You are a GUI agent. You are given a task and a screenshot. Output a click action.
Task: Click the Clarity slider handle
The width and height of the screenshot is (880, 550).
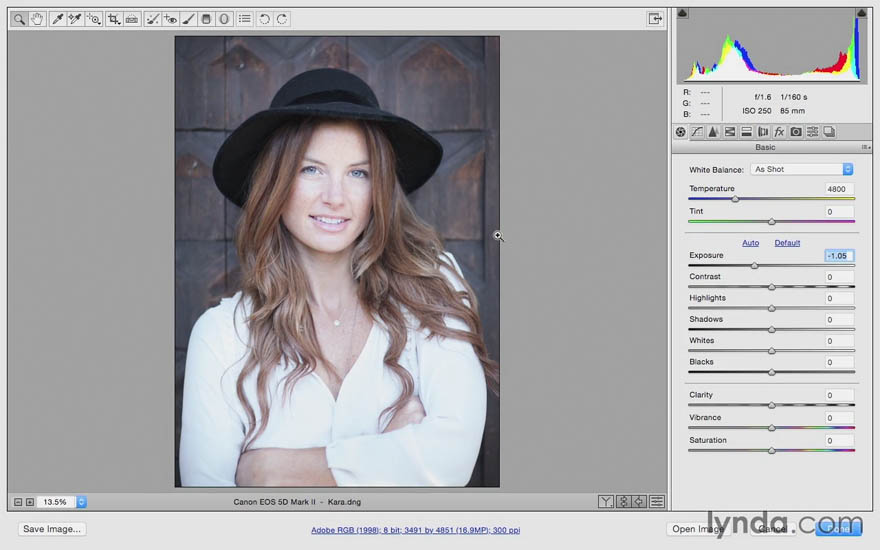click(772, 405)
